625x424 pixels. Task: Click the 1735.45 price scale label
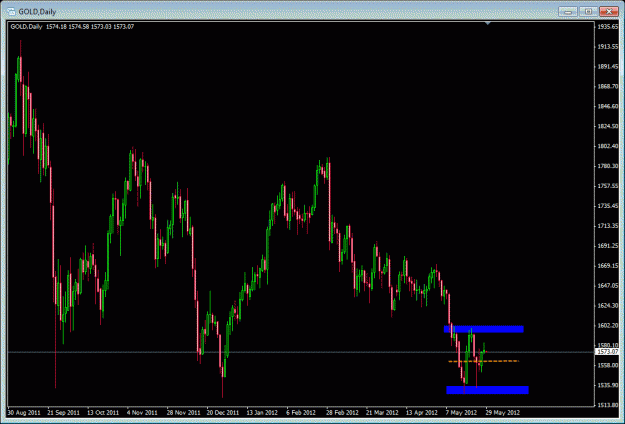point(608,206)
